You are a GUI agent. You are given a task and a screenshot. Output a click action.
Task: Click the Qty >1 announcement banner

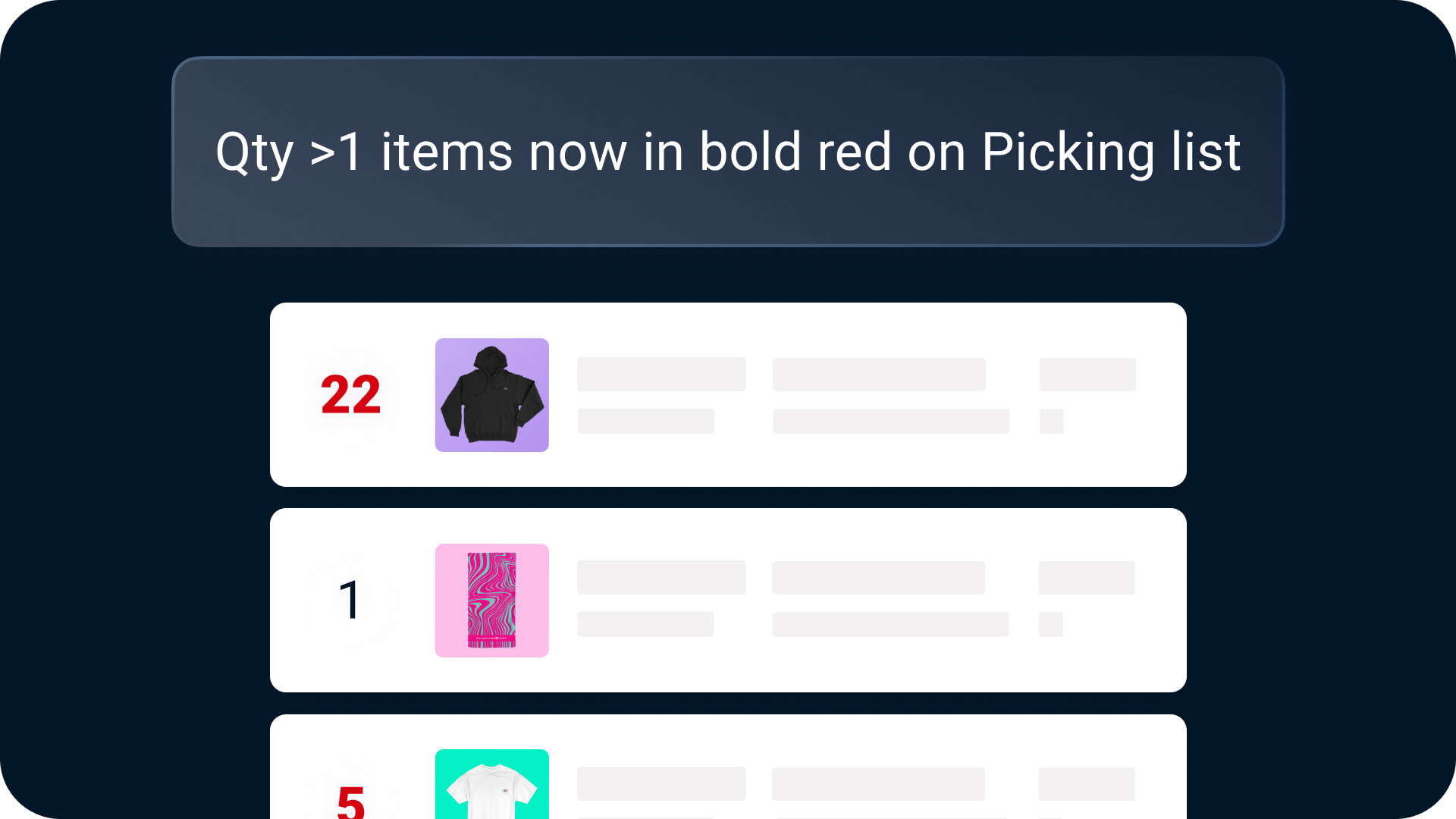coord(728,152)
